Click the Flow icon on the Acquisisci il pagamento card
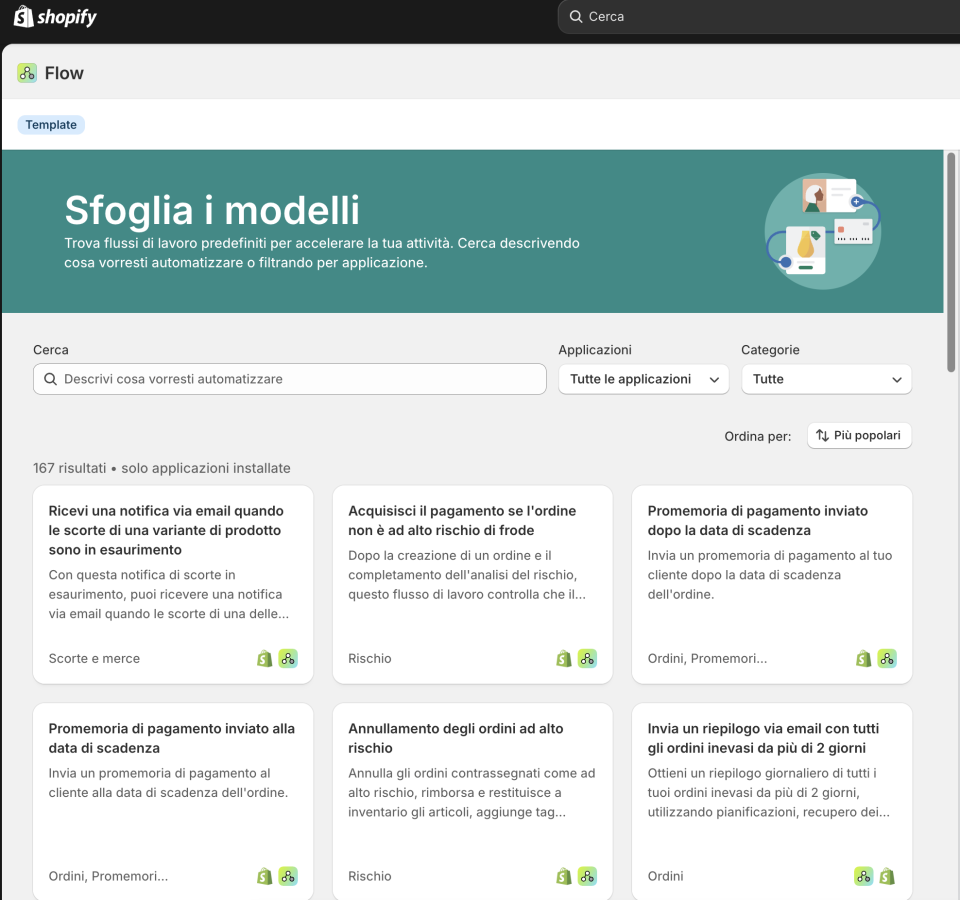Image resolution: width=960 pixels, height=900 pixels. pyautogui.click(x=587, y=659)
